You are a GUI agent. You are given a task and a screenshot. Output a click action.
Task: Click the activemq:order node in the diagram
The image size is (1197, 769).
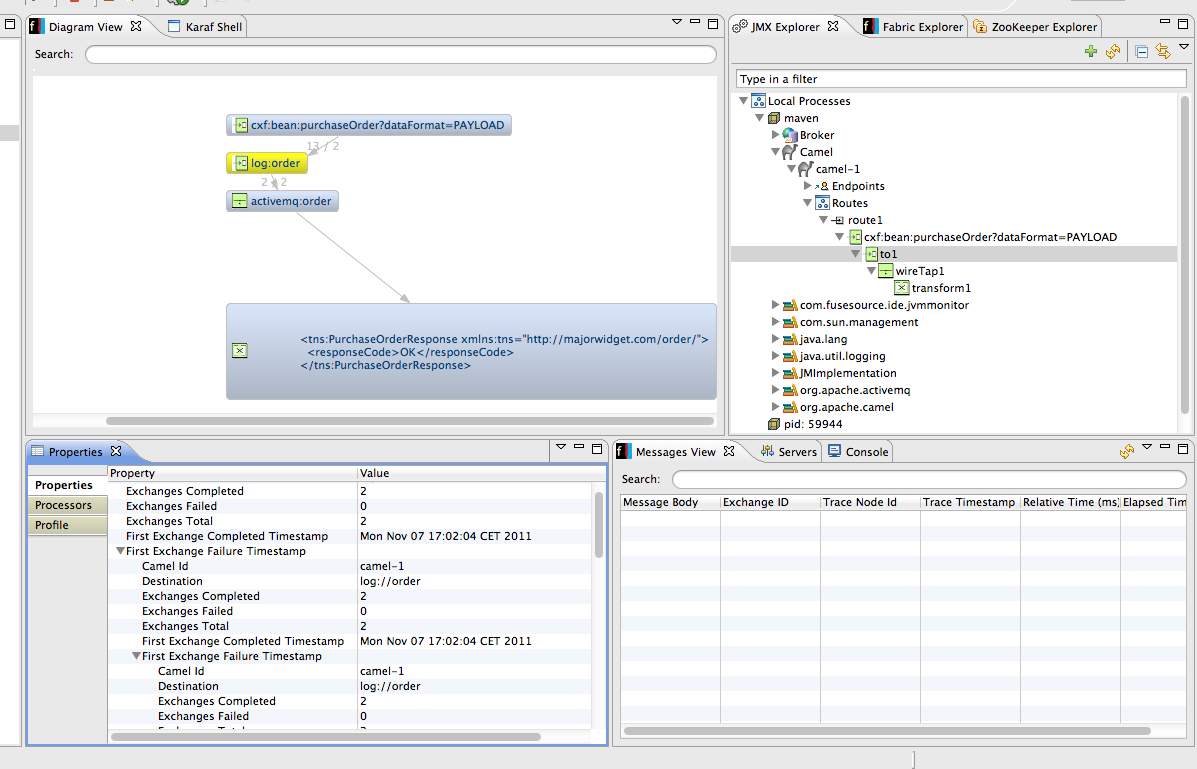pos(282,201)
